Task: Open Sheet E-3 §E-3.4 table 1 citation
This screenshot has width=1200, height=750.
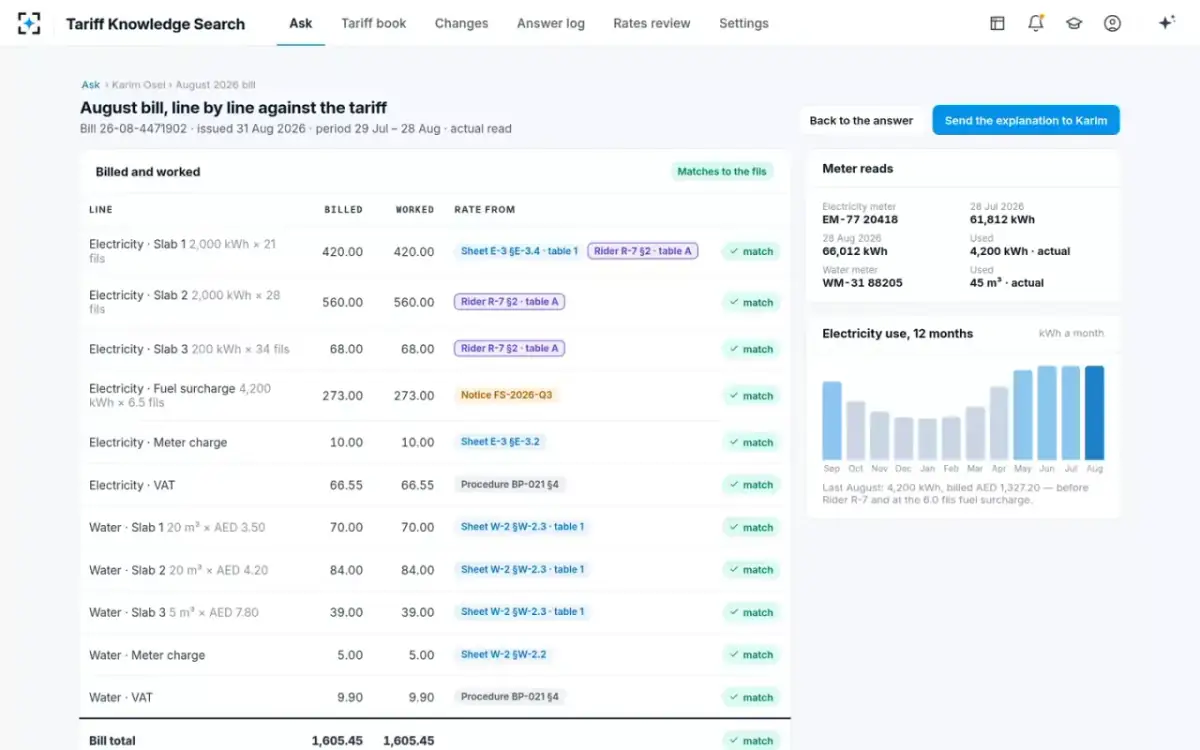Action: click(519, 251)
